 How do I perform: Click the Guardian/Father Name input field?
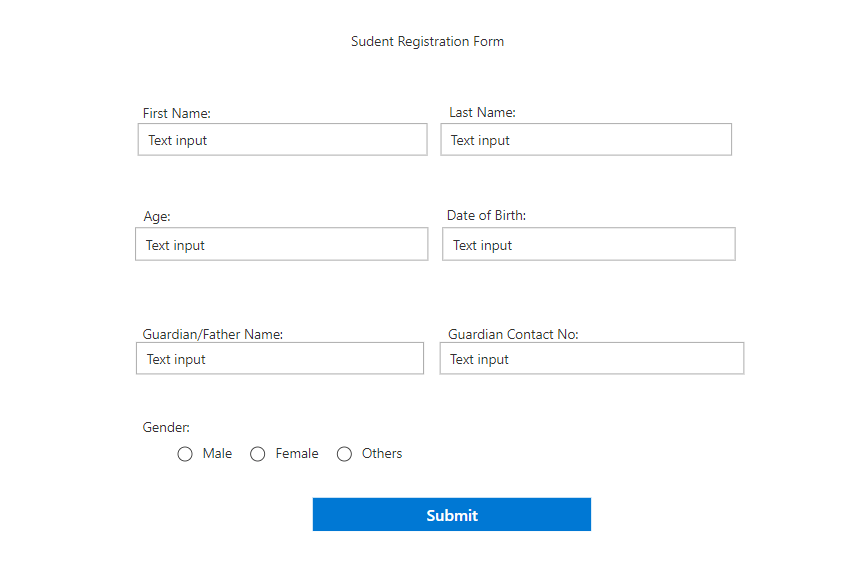click(280, 359)
